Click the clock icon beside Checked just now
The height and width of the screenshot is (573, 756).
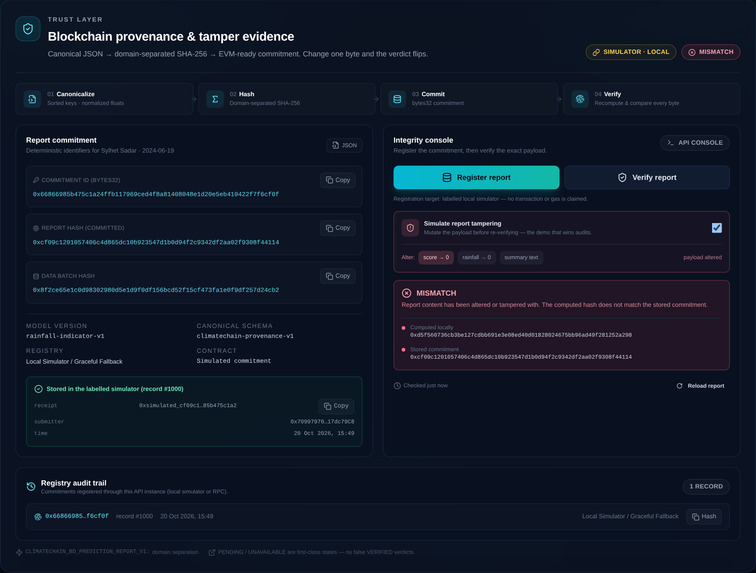(397, 385)
